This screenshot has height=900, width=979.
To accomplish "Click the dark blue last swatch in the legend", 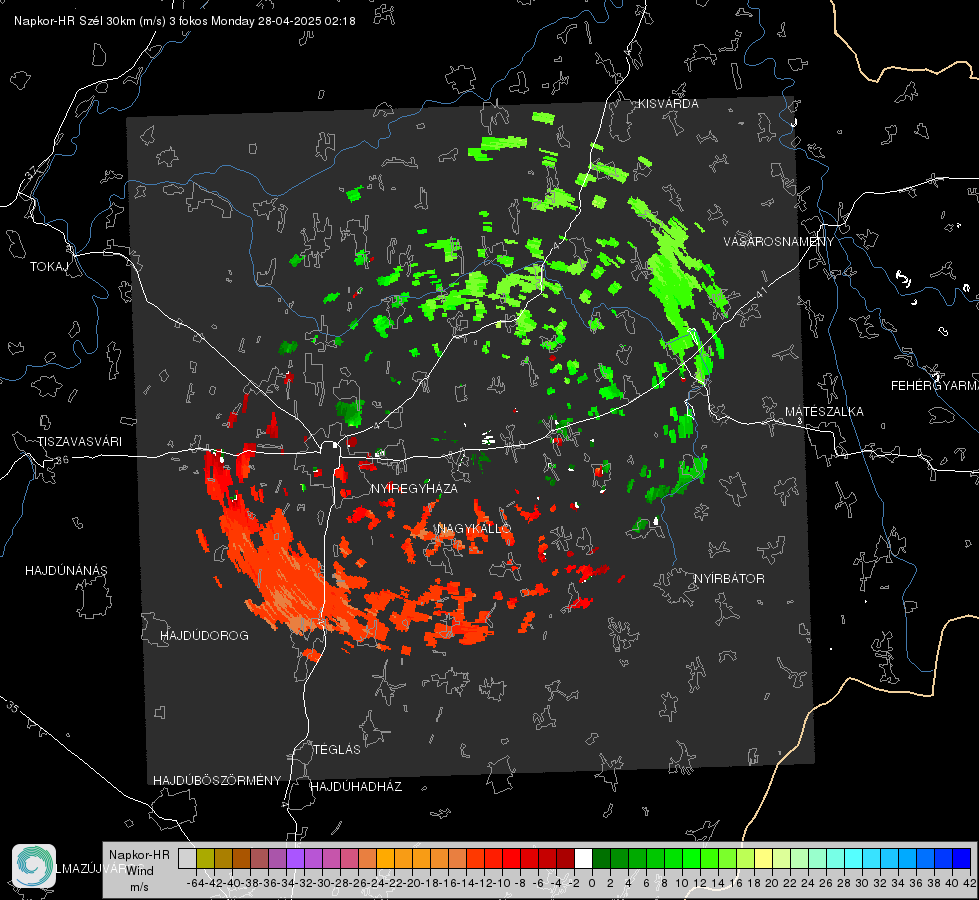I will [962, 858].
